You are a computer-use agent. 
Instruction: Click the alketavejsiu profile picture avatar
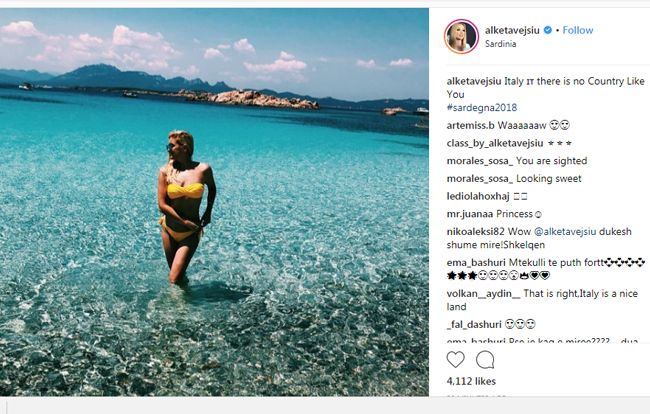point(461,36)
